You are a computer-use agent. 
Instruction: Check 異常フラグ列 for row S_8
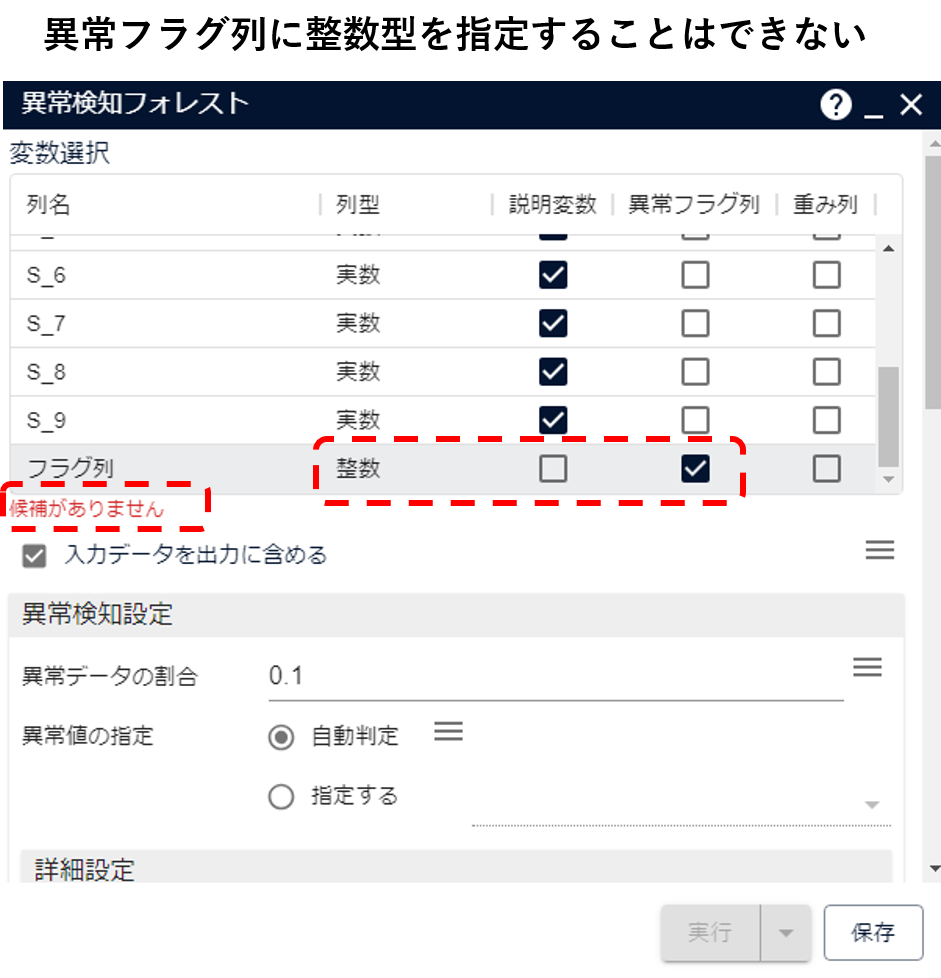[x=695, y=372]
